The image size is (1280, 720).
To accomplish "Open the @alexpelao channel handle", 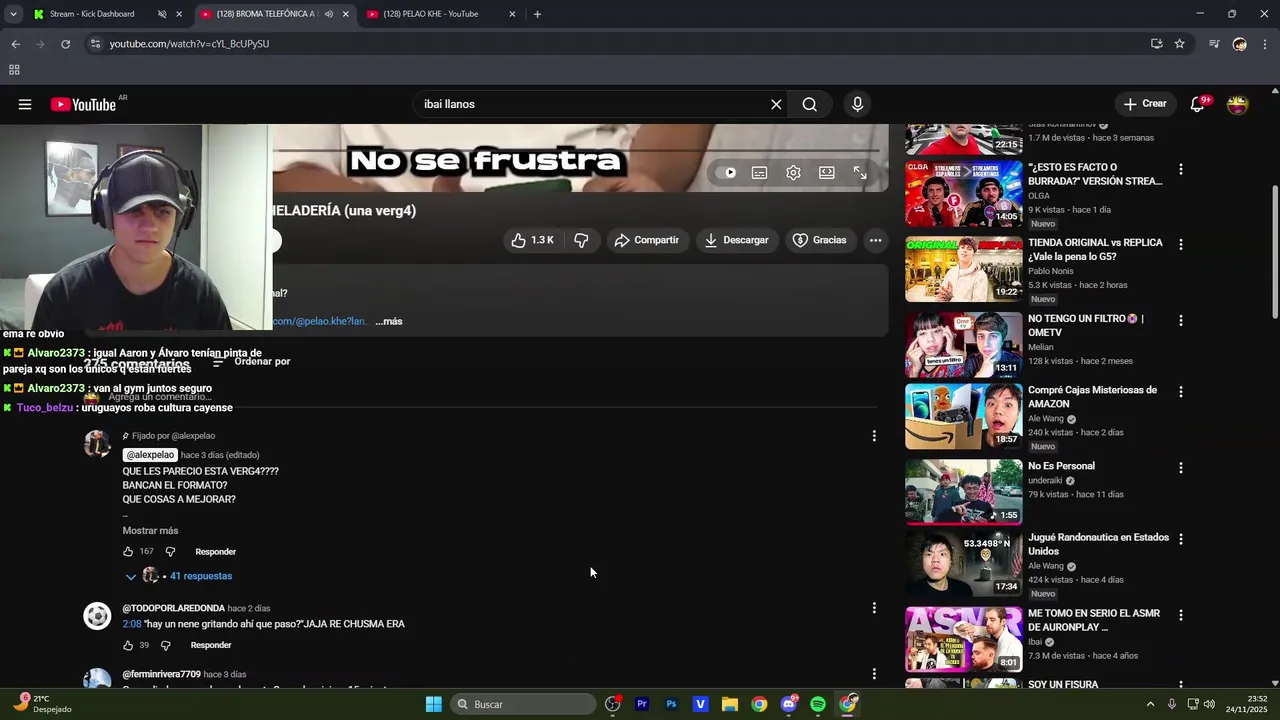I will pyautogui.click(x=150, y=455).
